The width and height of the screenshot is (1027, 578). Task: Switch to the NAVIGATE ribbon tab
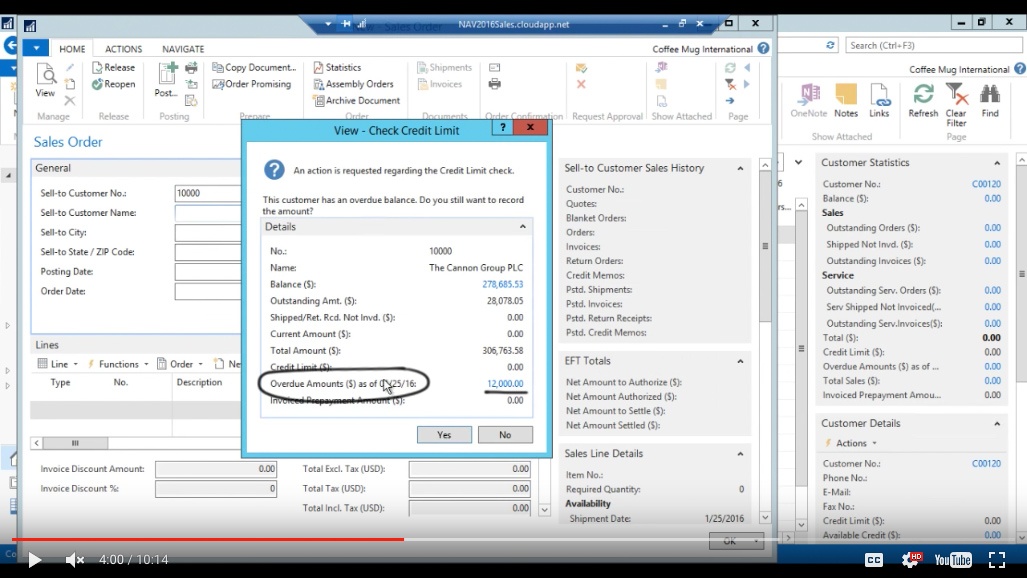coord(183,49)
